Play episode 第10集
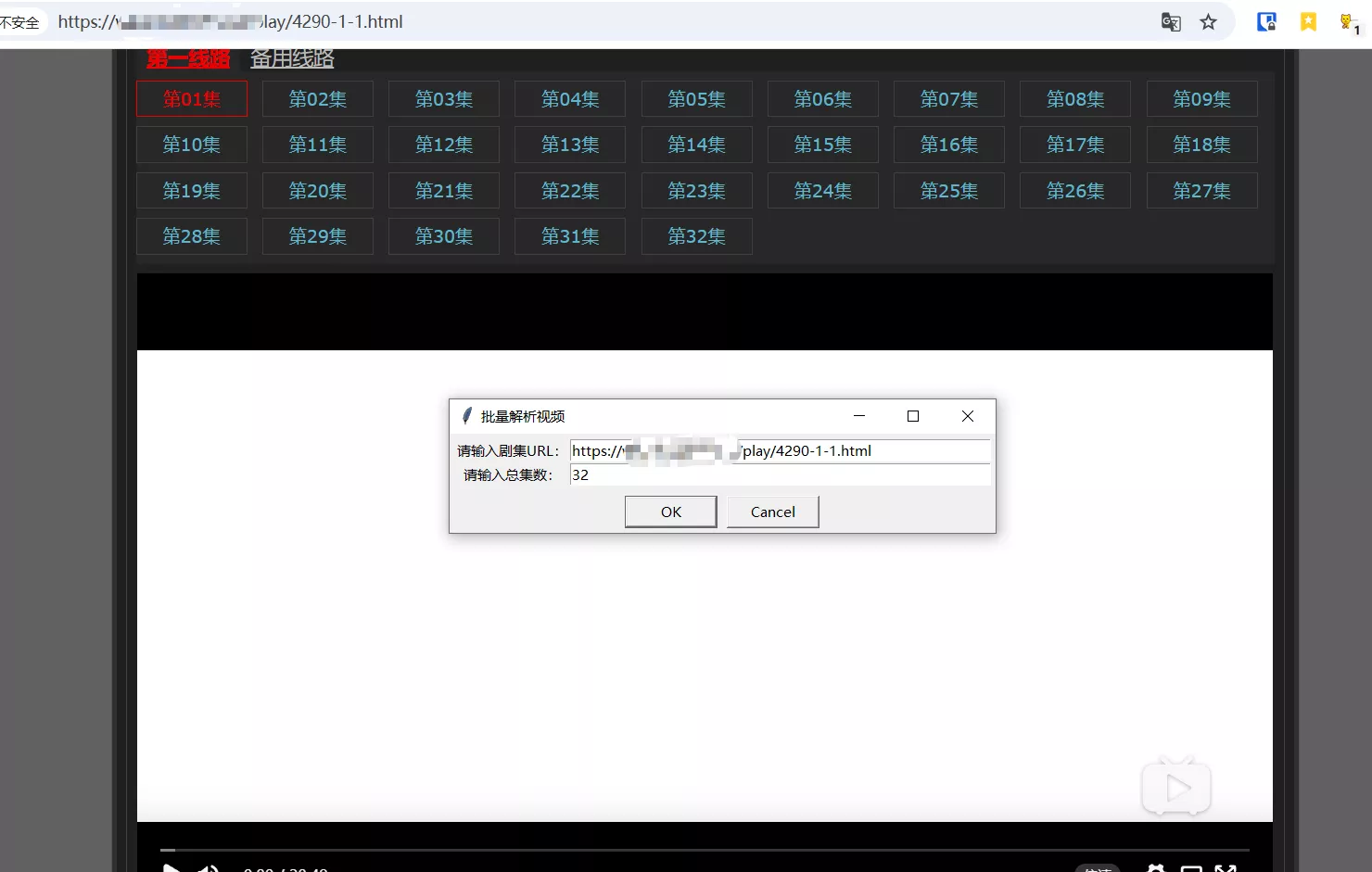The width and height of the screenshot is (1372, 872). click(x=192, y=145)
